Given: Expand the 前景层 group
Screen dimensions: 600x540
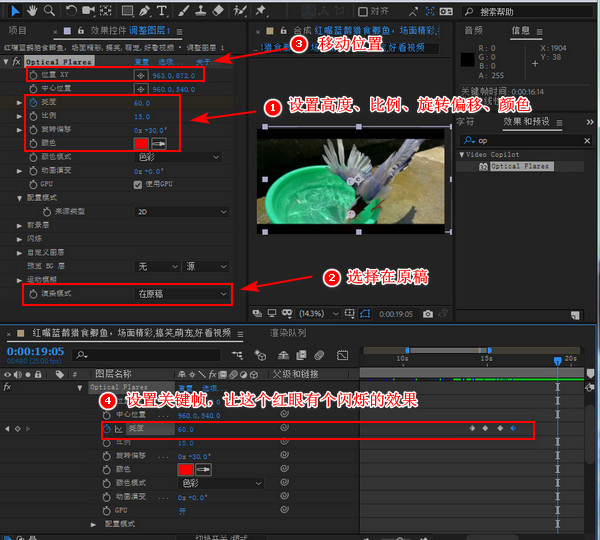Looking at the screenshot, I should pos(19,226).
